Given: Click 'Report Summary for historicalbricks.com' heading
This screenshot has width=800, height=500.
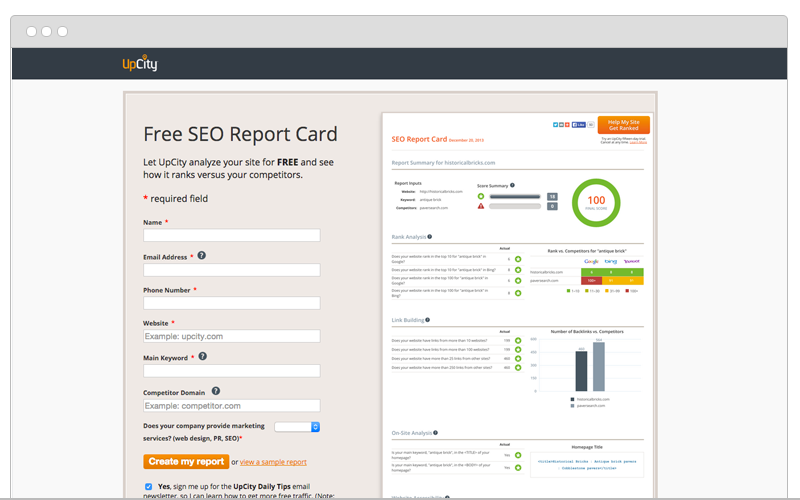Looking at the screenshot, I should 443,163.
